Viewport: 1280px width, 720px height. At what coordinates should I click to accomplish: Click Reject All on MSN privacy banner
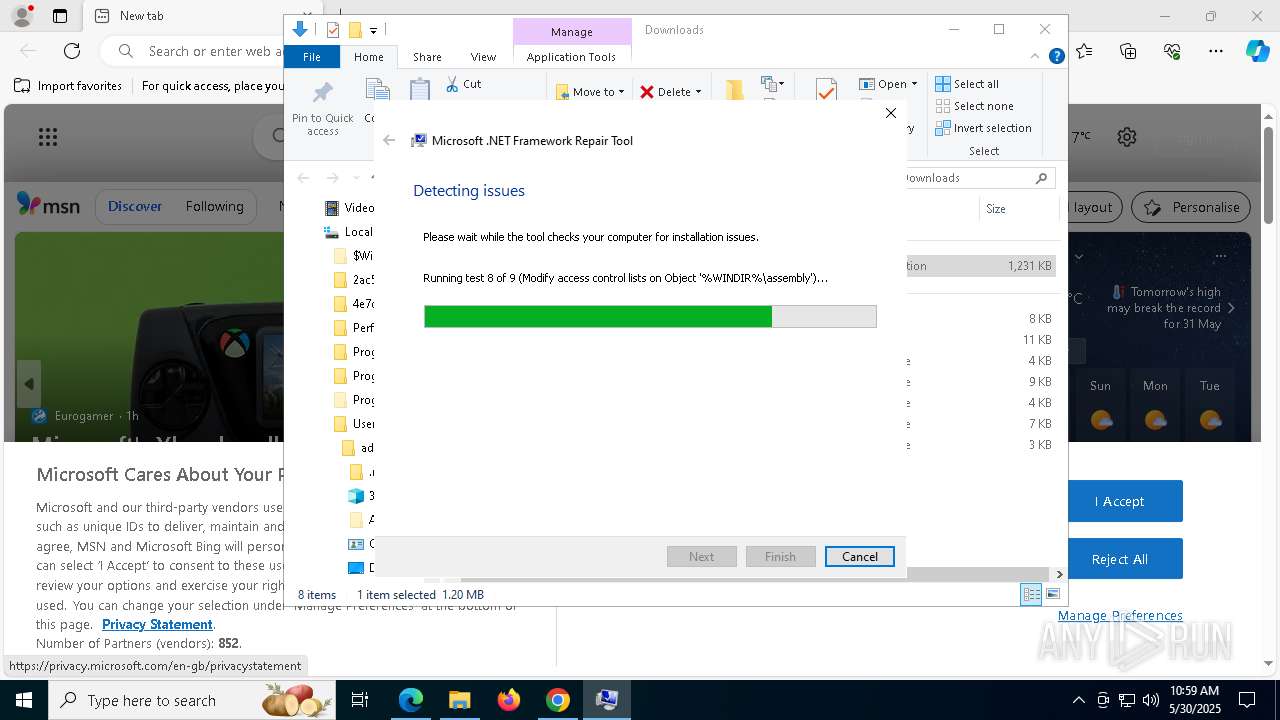point(1119,559)
